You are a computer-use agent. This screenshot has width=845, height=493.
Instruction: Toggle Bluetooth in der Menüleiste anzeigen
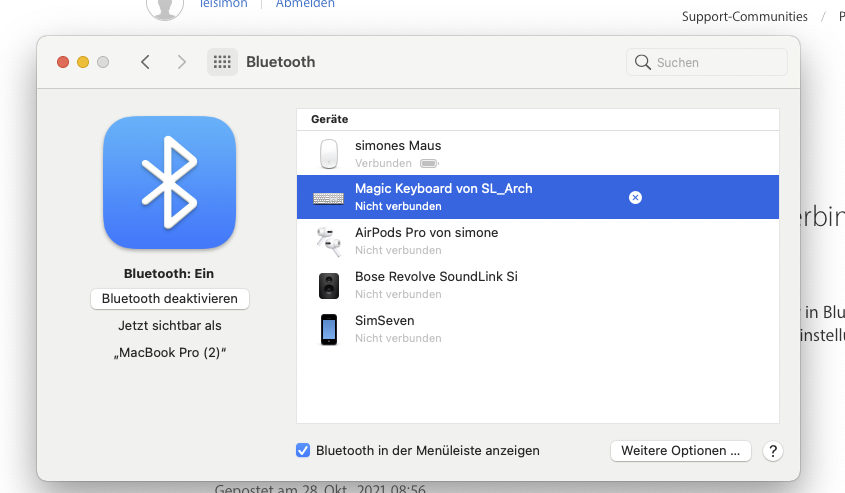303,450
